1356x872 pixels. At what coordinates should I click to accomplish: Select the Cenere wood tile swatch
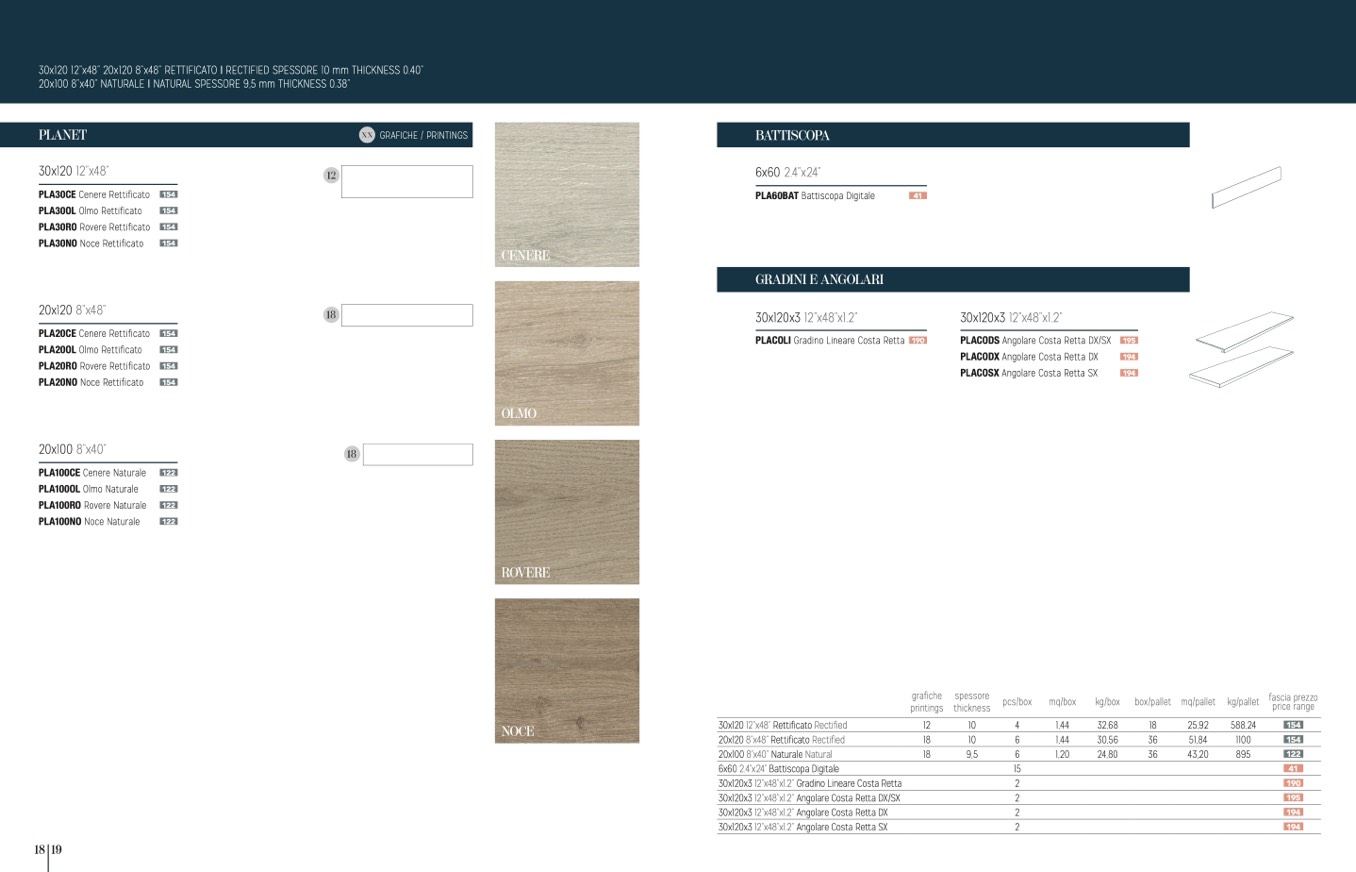(567, 194)
